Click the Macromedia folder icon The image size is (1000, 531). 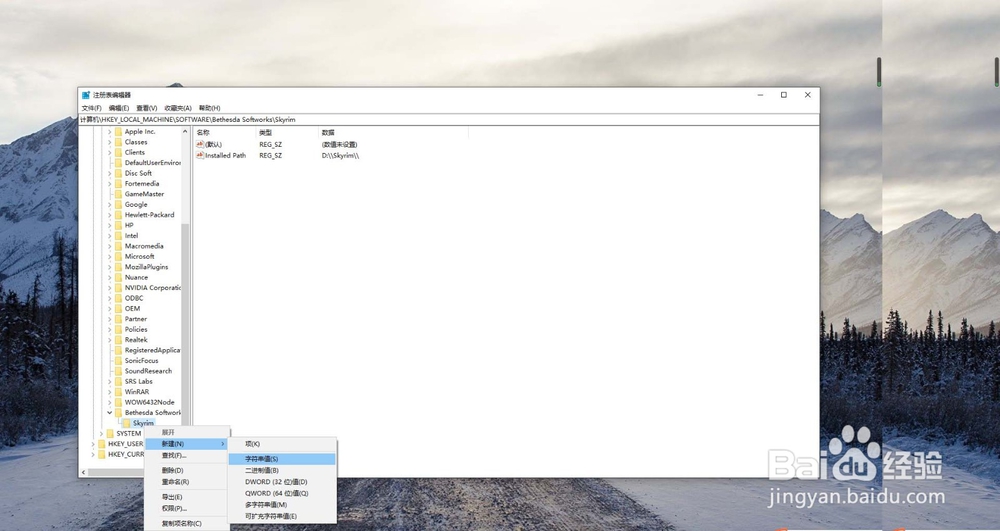click(119, 246)
